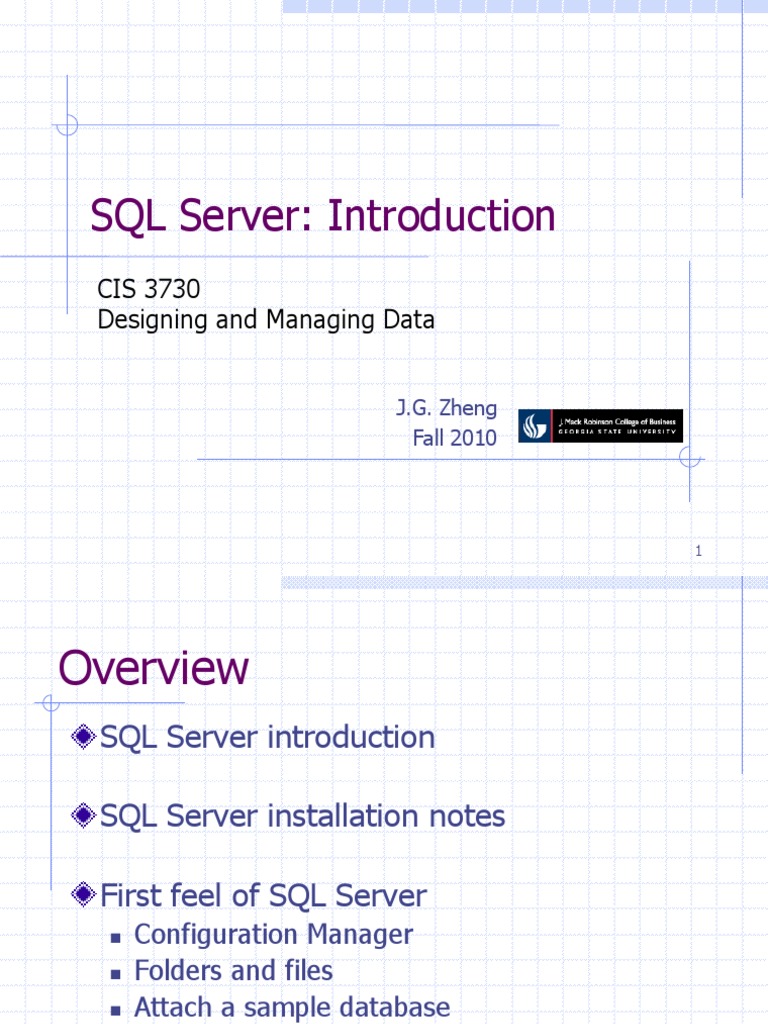
Task: Click the 'SQL Server introduction' bullet
Action: pyautogui.click(x=268, y=737)
